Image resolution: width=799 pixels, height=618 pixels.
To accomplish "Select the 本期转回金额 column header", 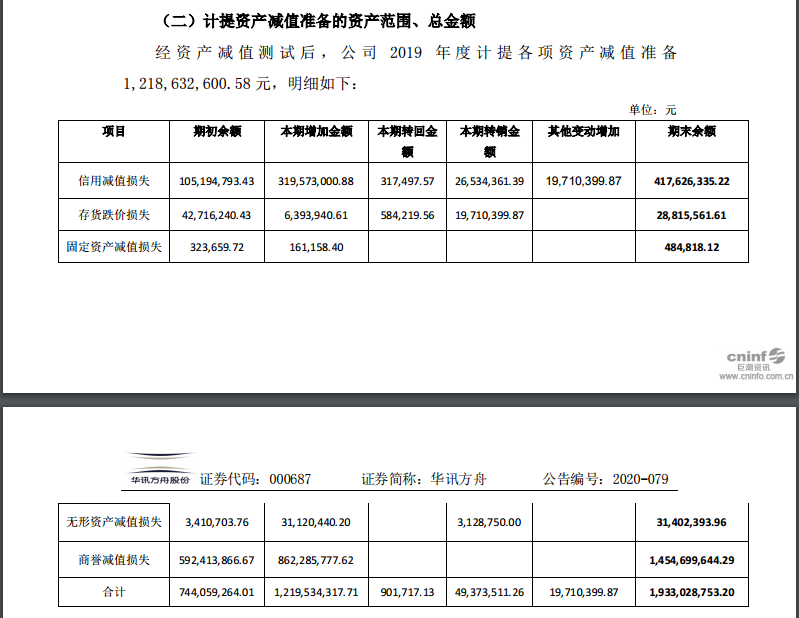I will tap(407, 141).
